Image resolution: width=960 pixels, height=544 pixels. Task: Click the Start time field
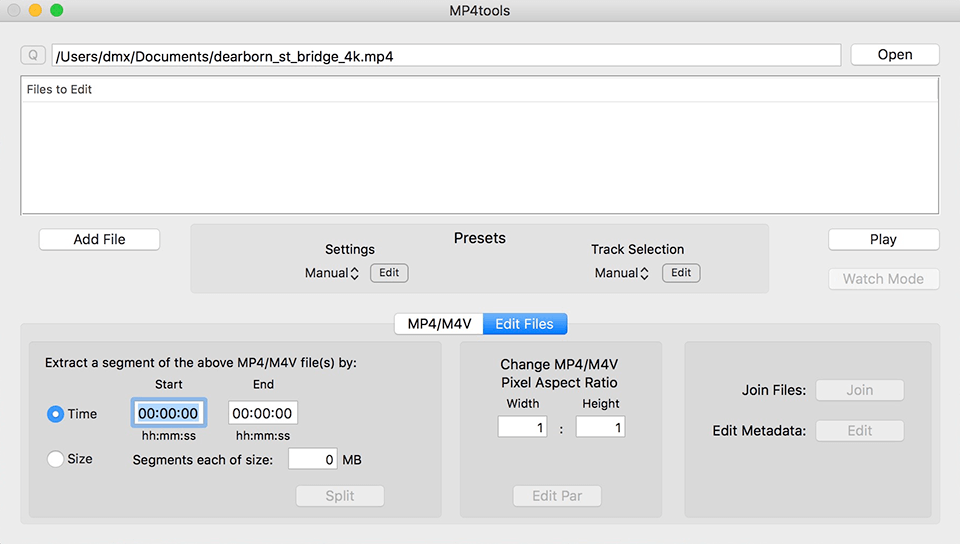click(168, 413)
